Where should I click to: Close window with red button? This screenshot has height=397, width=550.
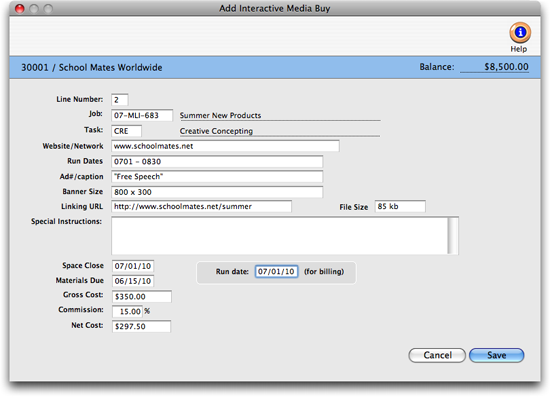(x=20, y=8)
